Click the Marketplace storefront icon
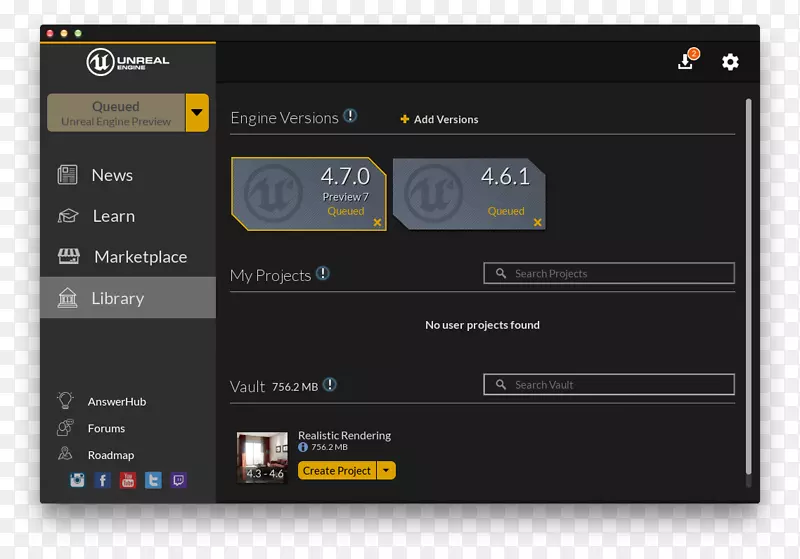This screenshot has width=800, height=559. [x=68, y=256]
